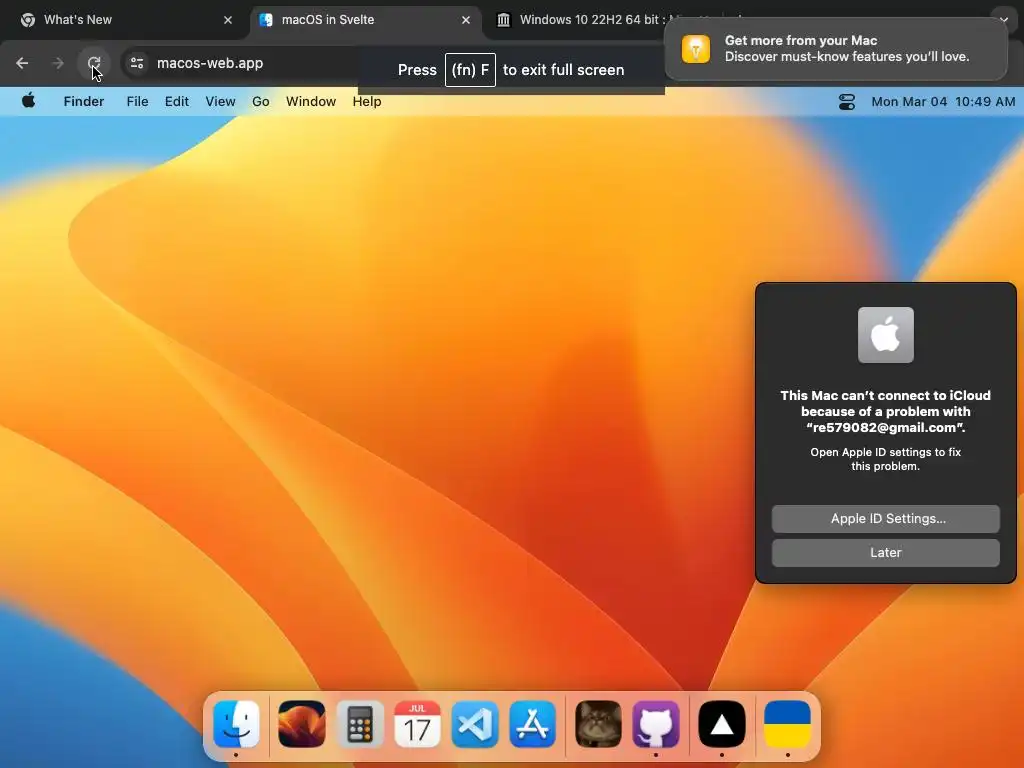1024x768 pixels.
Task: Open the Go menu
Action: [x=261, y=101]
